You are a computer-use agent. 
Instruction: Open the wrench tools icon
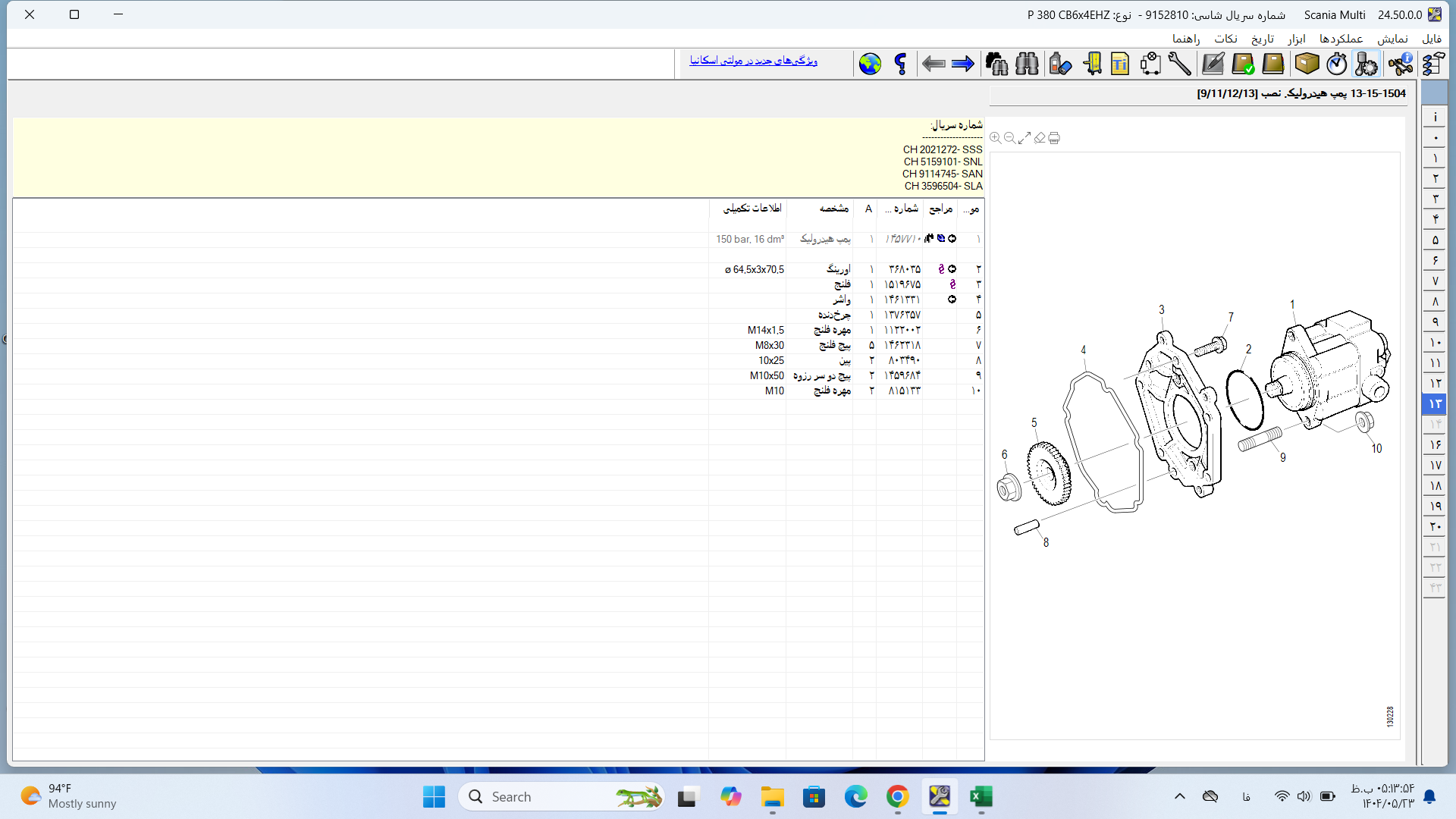pyautogui.click(x=1179, y=64)
